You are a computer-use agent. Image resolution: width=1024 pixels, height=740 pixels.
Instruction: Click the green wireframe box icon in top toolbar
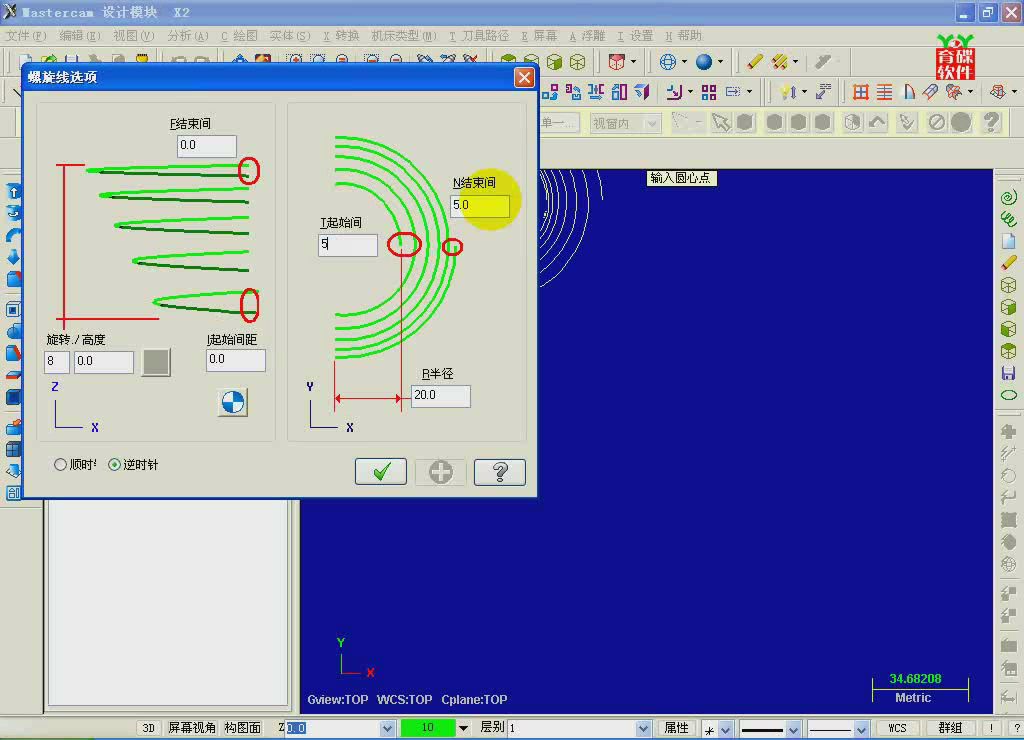click(x=577, y=62)
